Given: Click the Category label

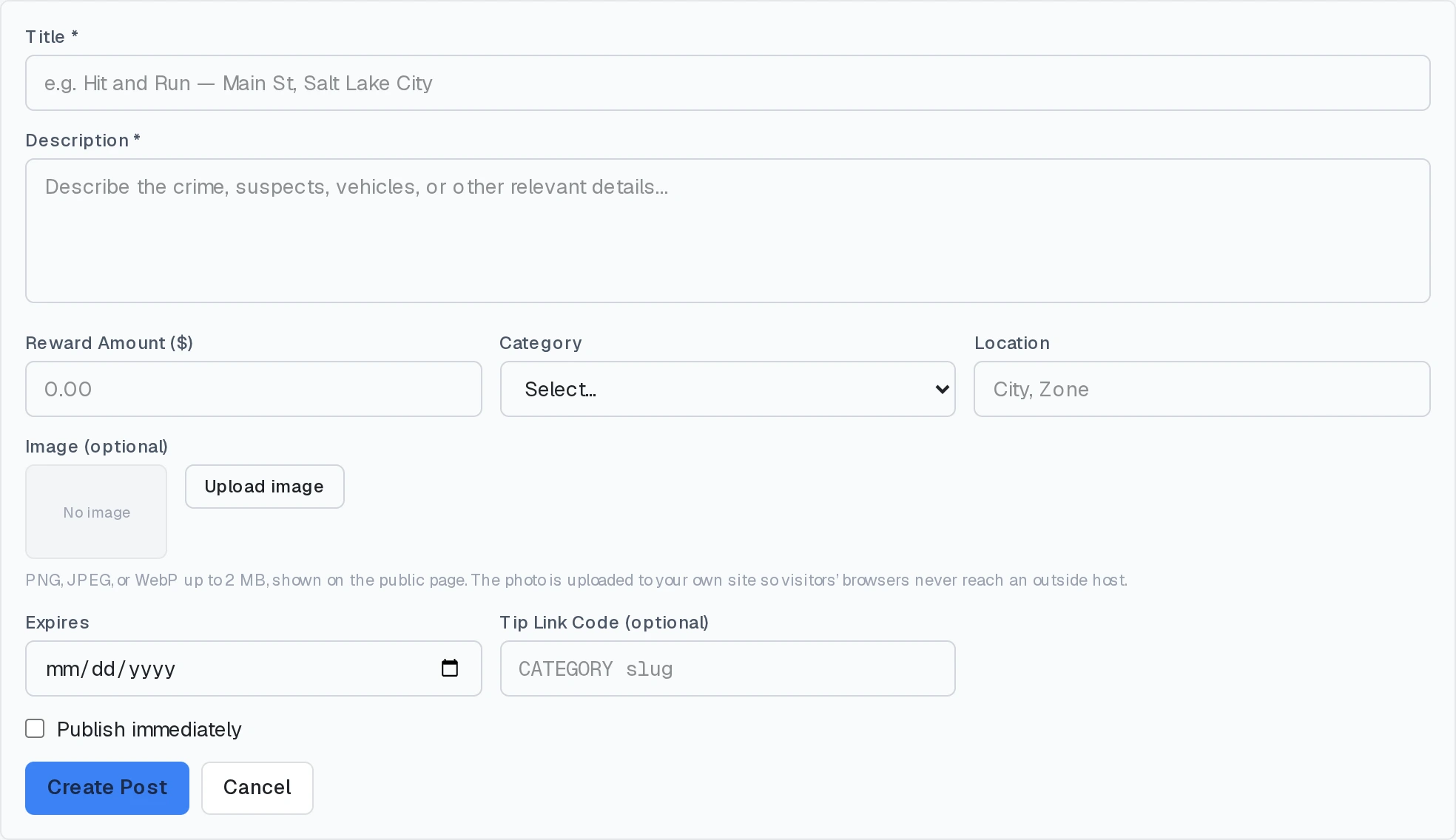Looking at the screenshot, I should pyautogui.click(x=541, y=343).
